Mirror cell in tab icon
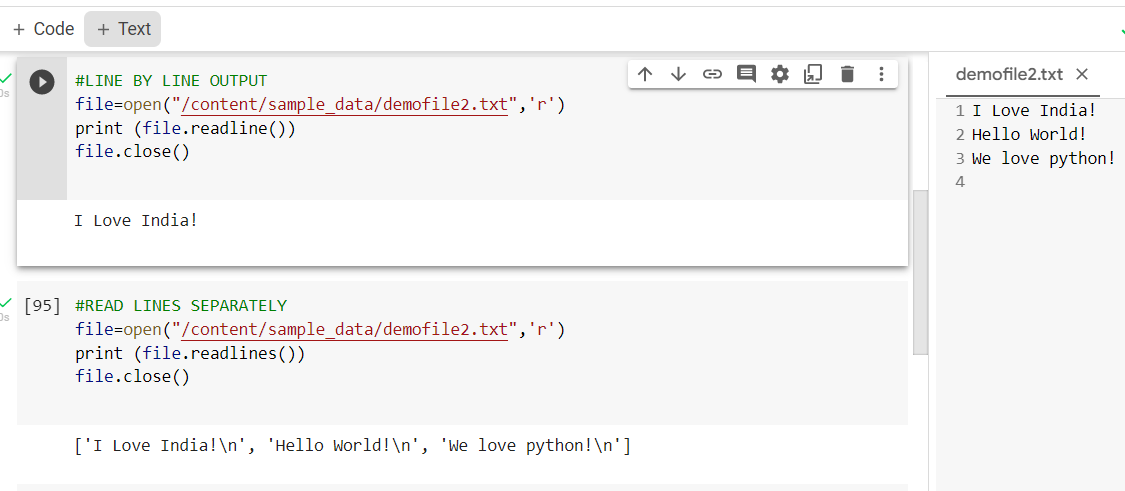Screen dimensions: 1125x491 pos(813,74)
